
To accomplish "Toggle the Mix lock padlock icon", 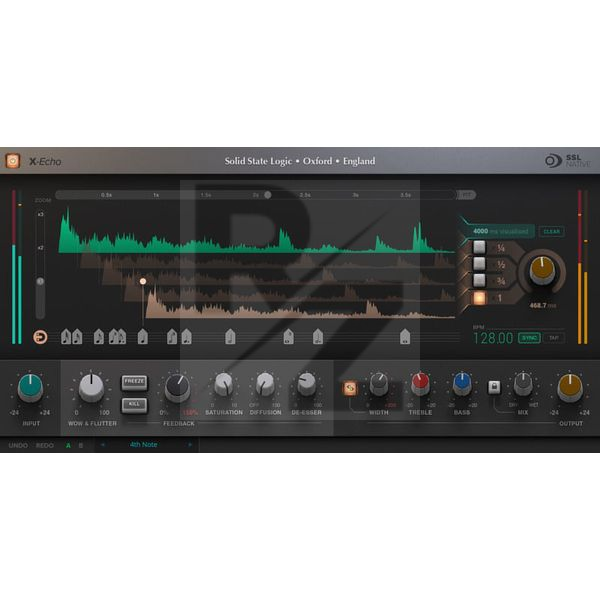I will click(494, 387).
